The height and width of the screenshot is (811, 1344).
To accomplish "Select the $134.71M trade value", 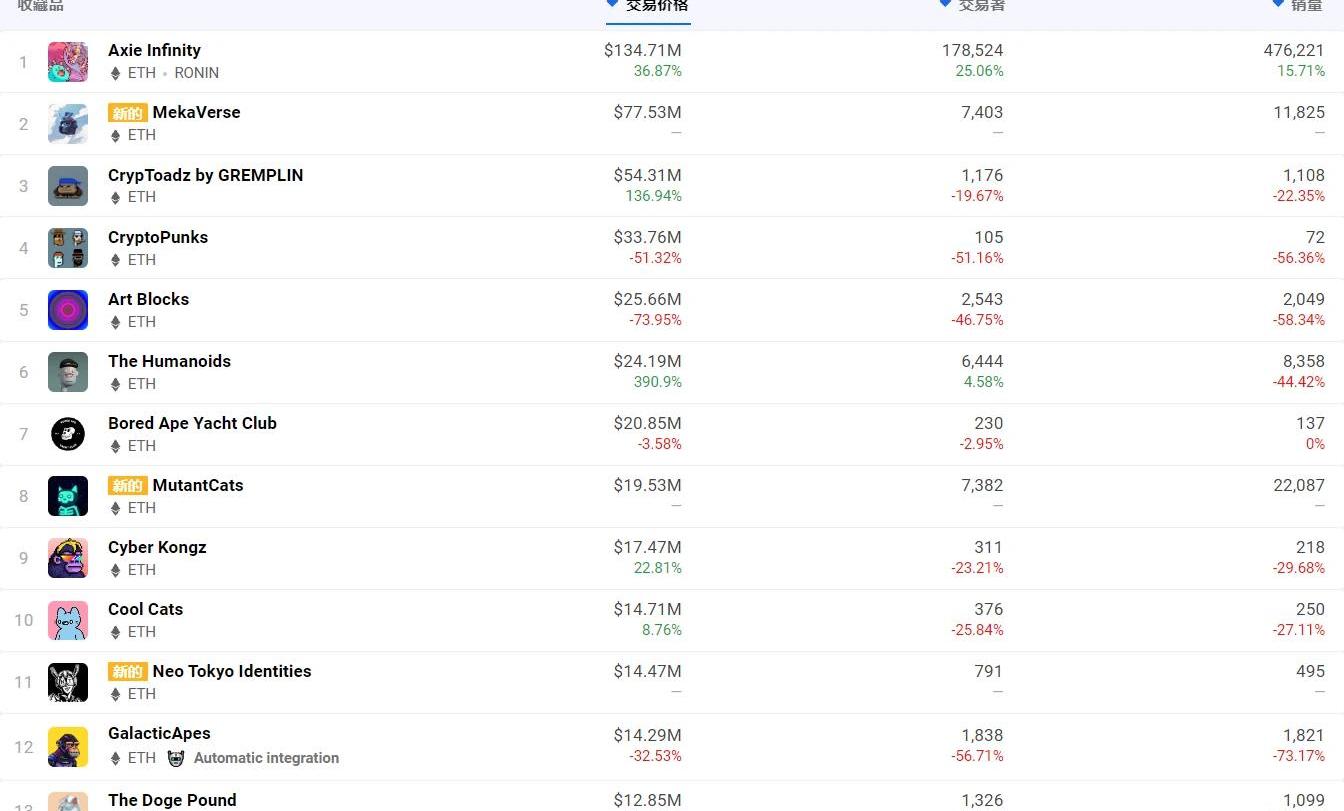I will (643, 50).
